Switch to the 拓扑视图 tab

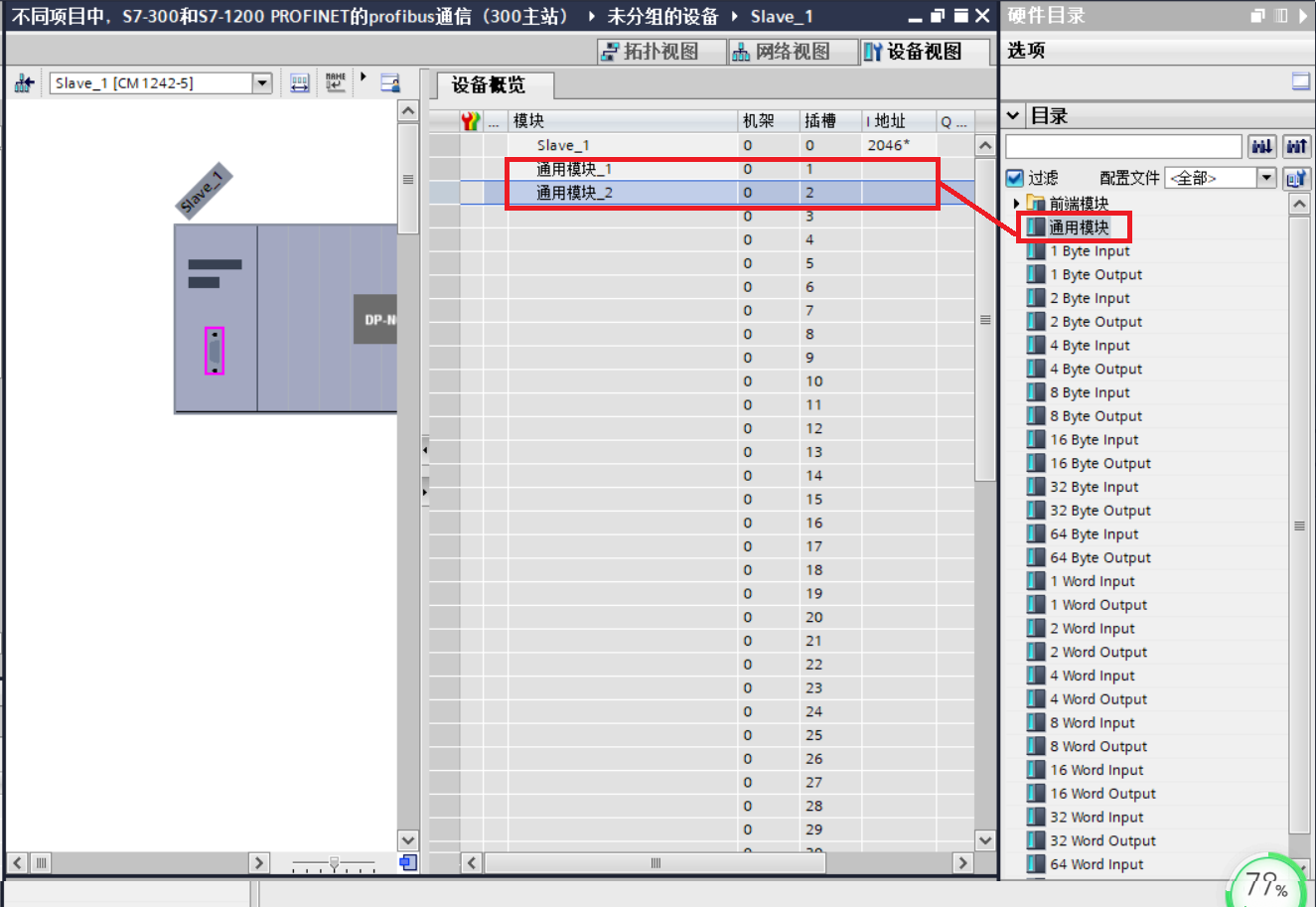tap(662, 52)
